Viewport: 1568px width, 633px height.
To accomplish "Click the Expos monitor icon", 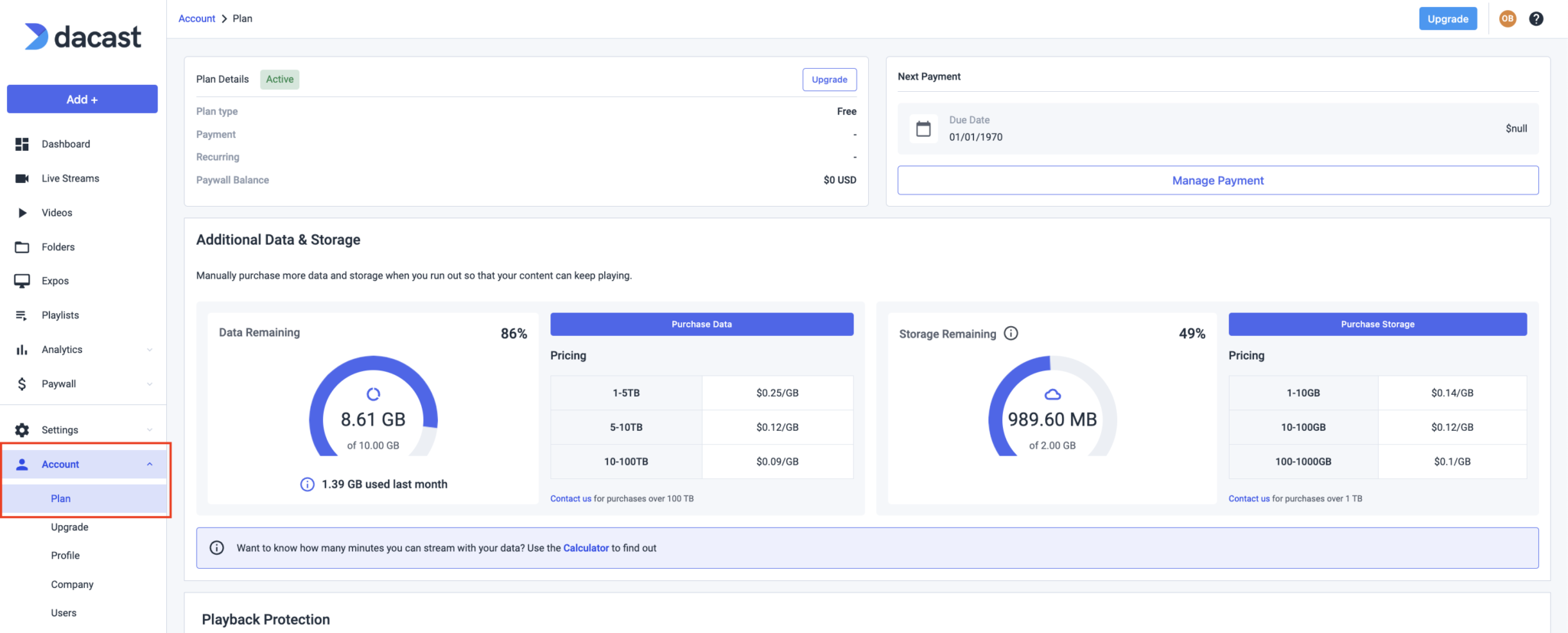I will [22, 281].
